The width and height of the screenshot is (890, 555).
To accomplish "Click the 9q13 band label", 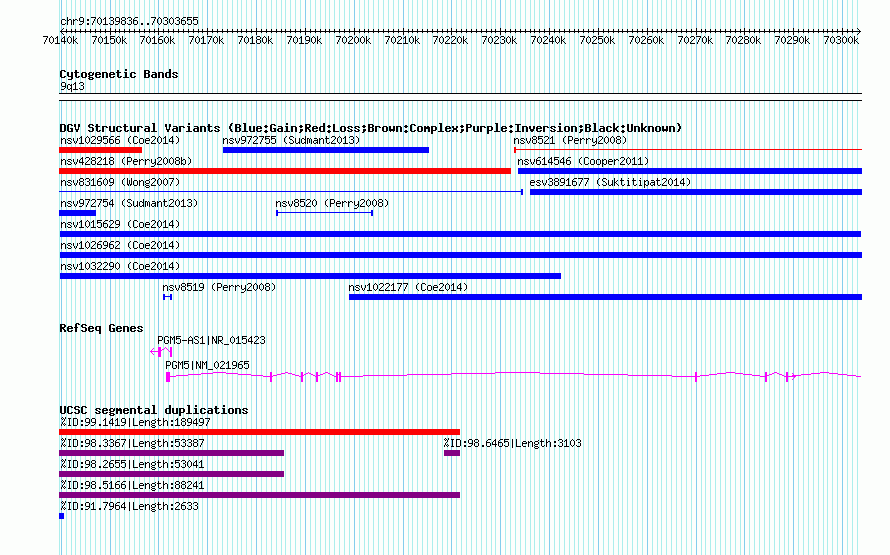I will [x=72, y=86].
